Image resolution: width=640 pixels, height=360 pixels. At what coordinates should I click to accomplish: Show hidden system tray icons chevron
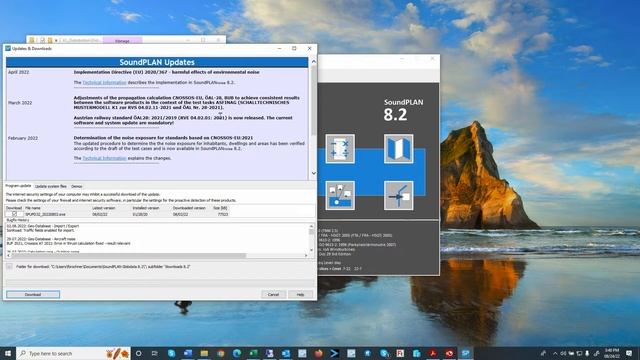[555, 353]
